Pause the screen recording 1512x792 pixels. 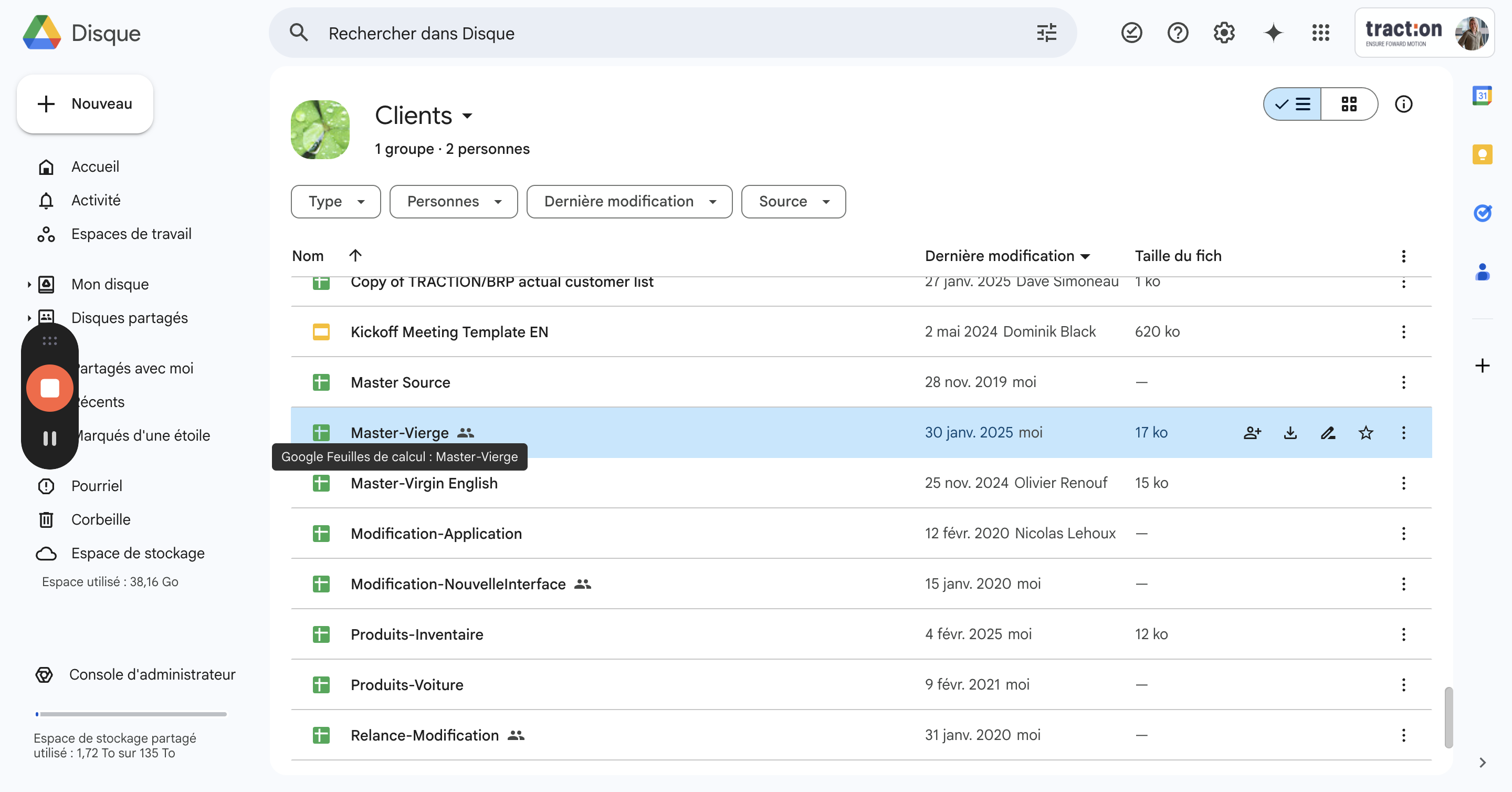point(50,438)
